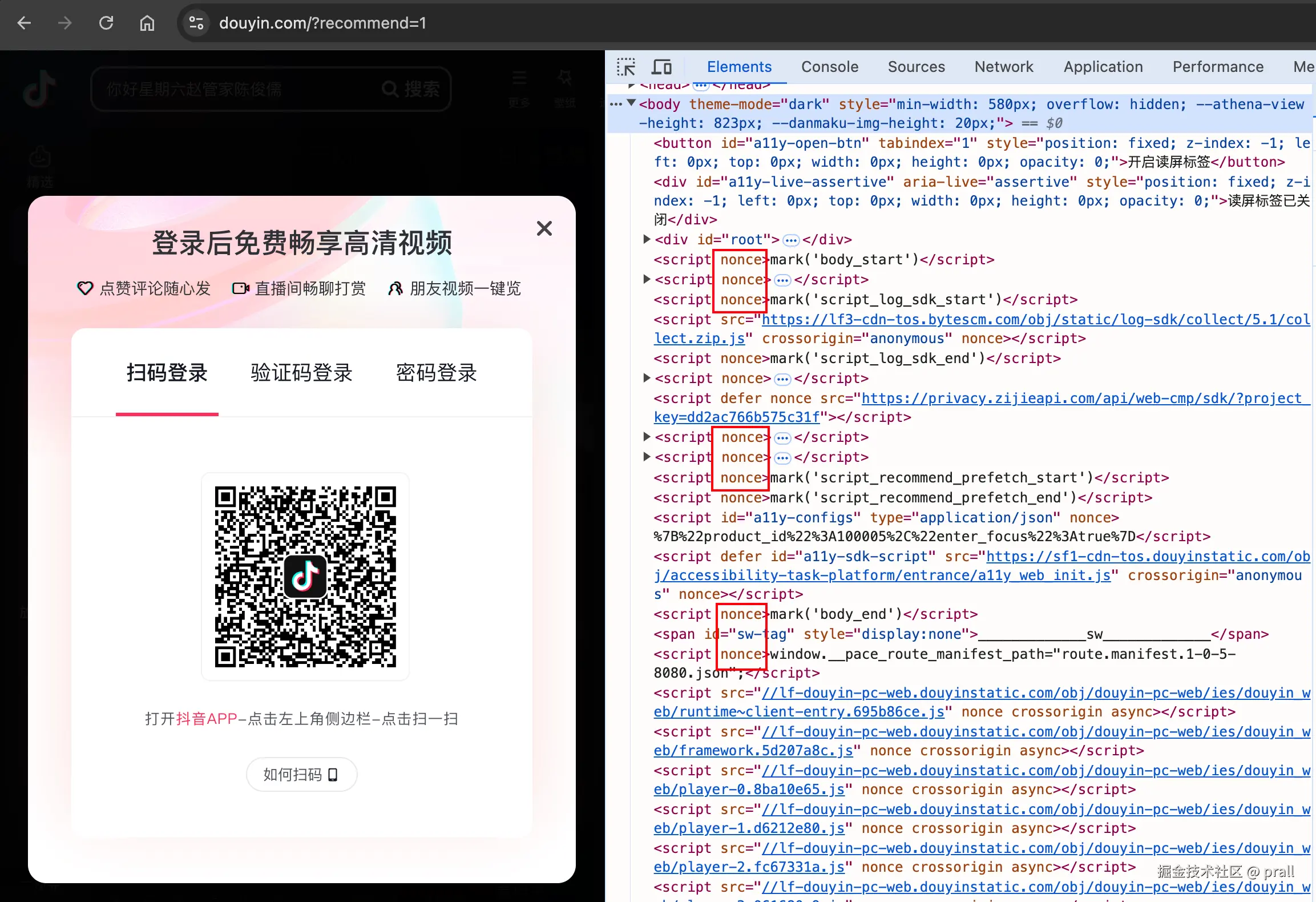This screenshot has height=902, width=1316.
Task: Open the Network tab in DevTools
Action: 1003,67
